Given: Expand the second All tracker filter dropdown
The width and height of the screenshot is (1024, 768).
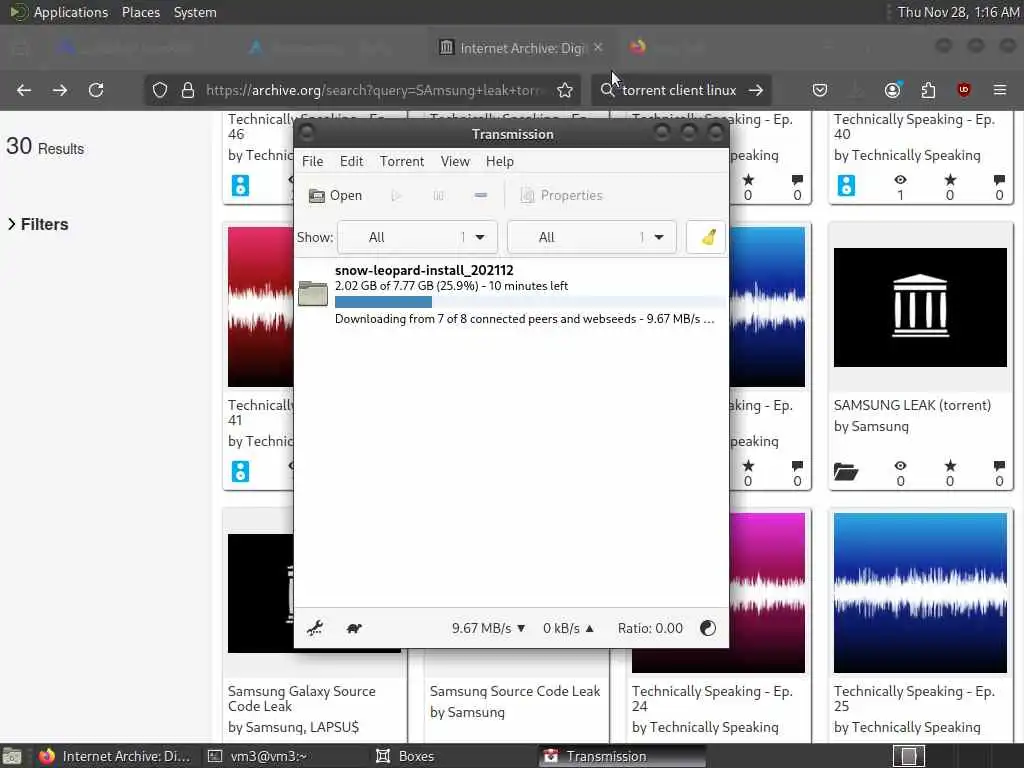Looking at the screenshot, I should click(592, 237).
